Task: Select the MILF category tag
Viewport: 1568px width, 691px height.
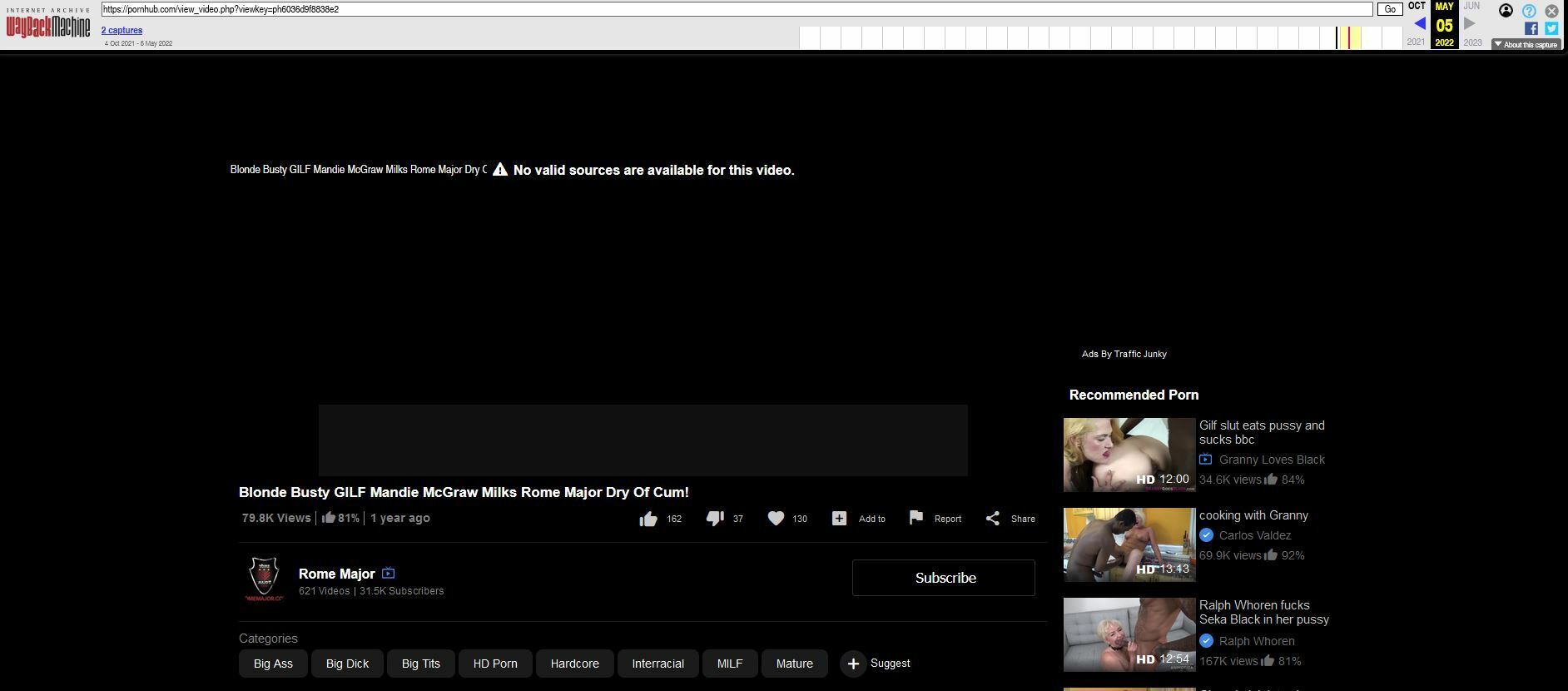Action: point(730,664)
